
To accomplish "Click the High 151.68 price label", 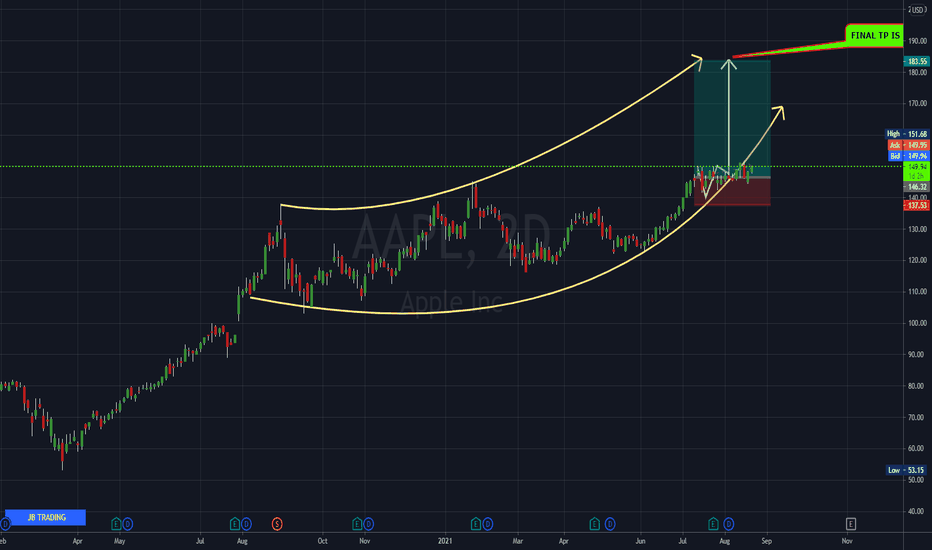I will coord(907,134).
